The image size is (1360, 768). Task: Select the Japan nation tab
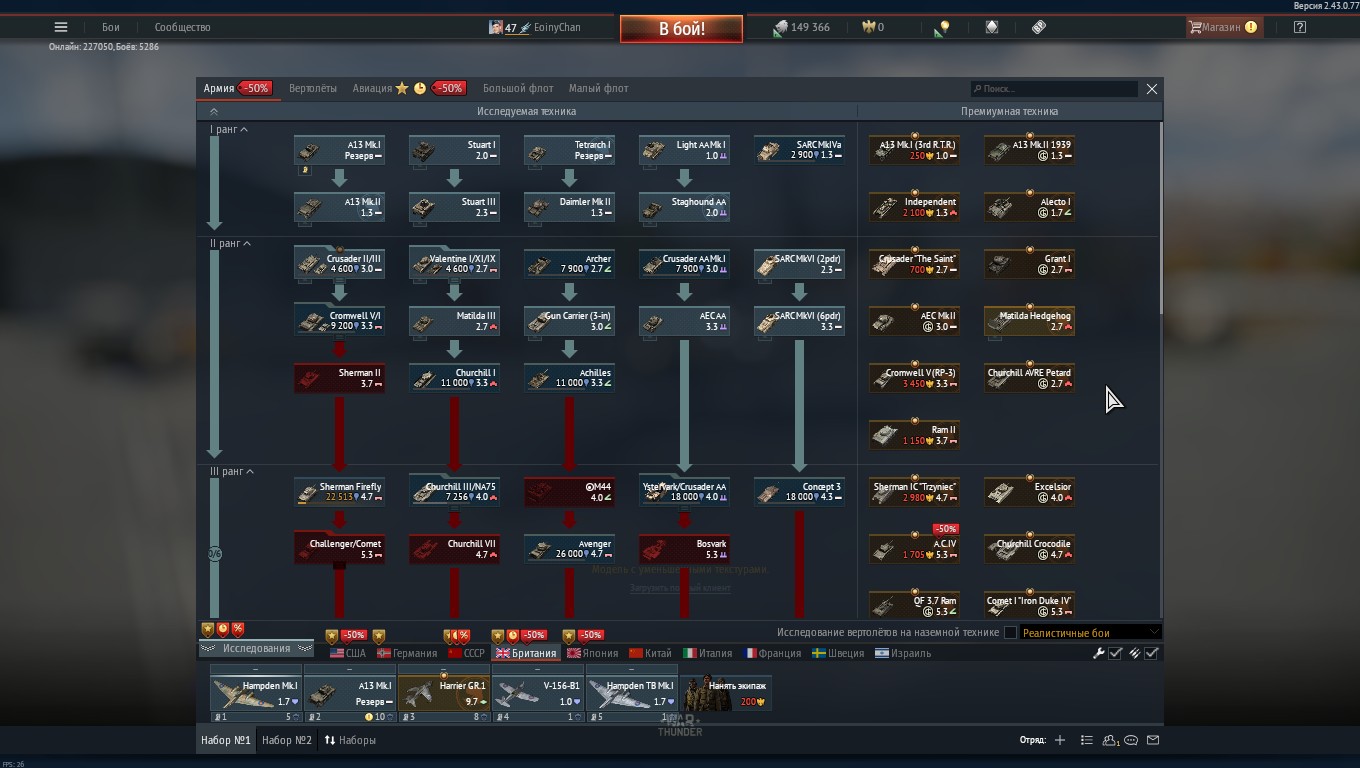tap(594, 653)
